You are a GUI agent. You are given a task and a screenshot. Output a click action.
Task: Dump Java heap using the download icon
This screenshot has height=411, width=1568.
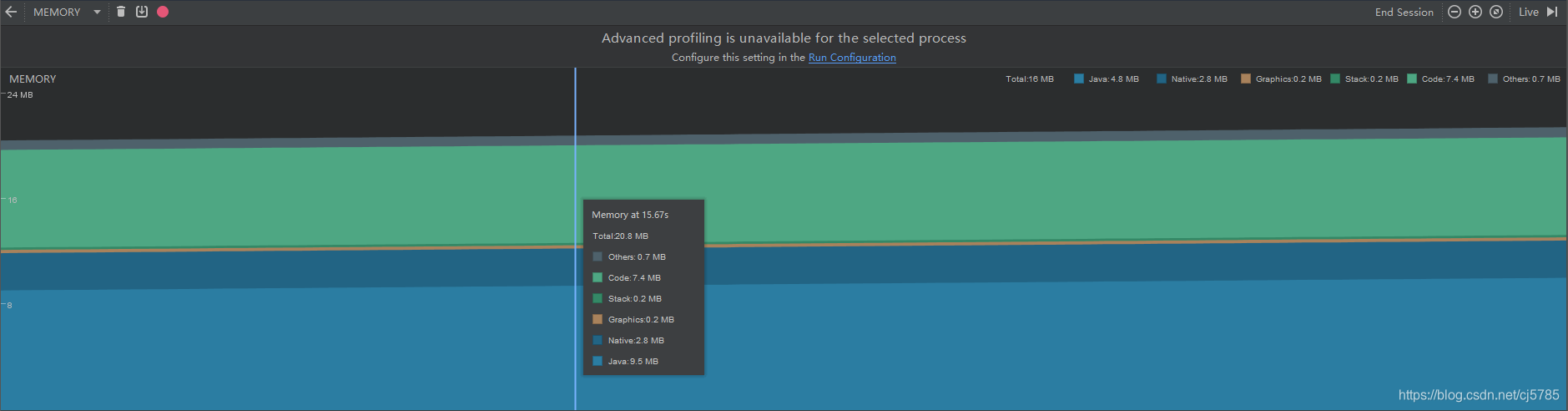click(x=142, y=12)
